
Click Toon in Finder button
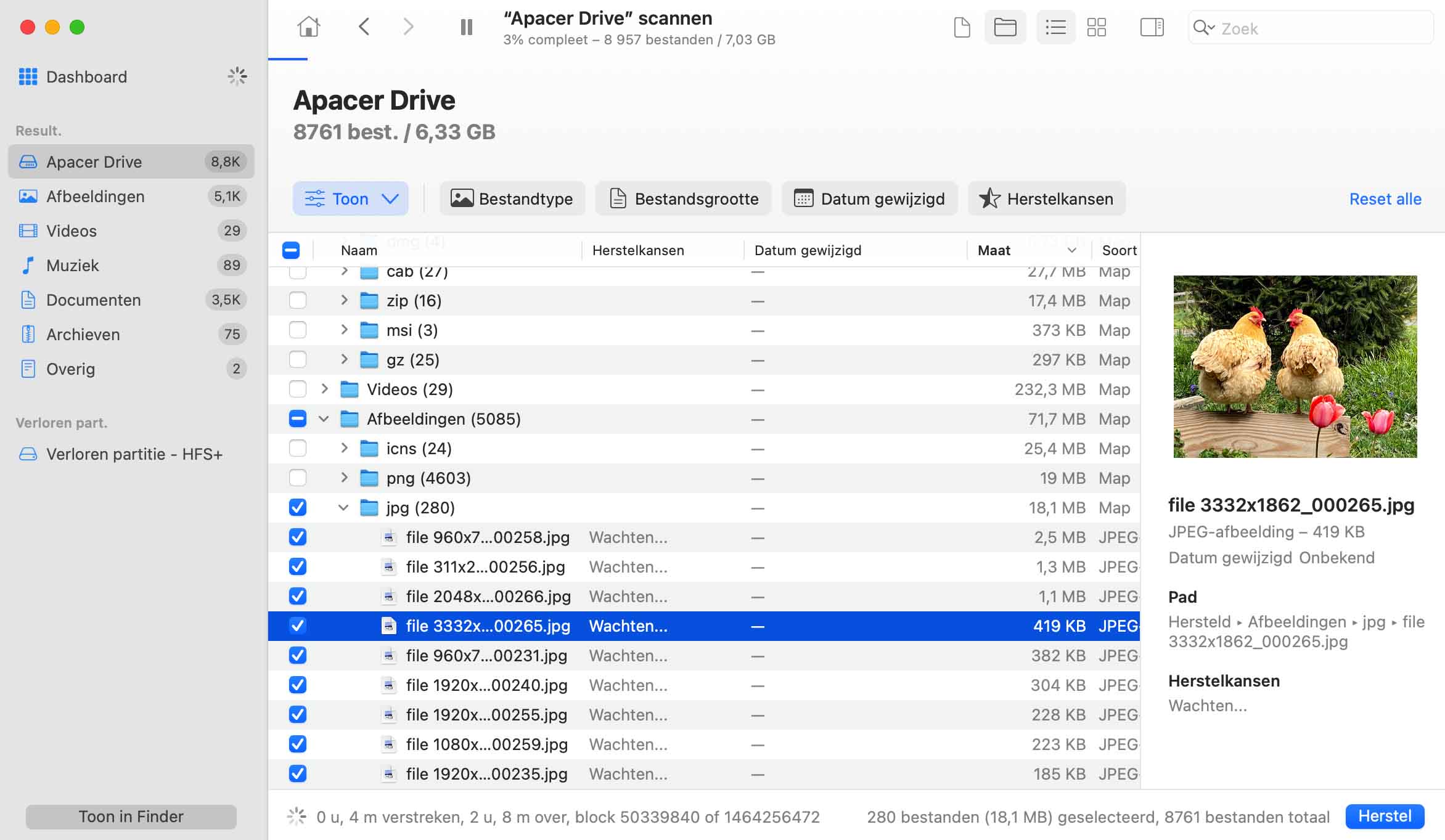click(x=131, y=816)
